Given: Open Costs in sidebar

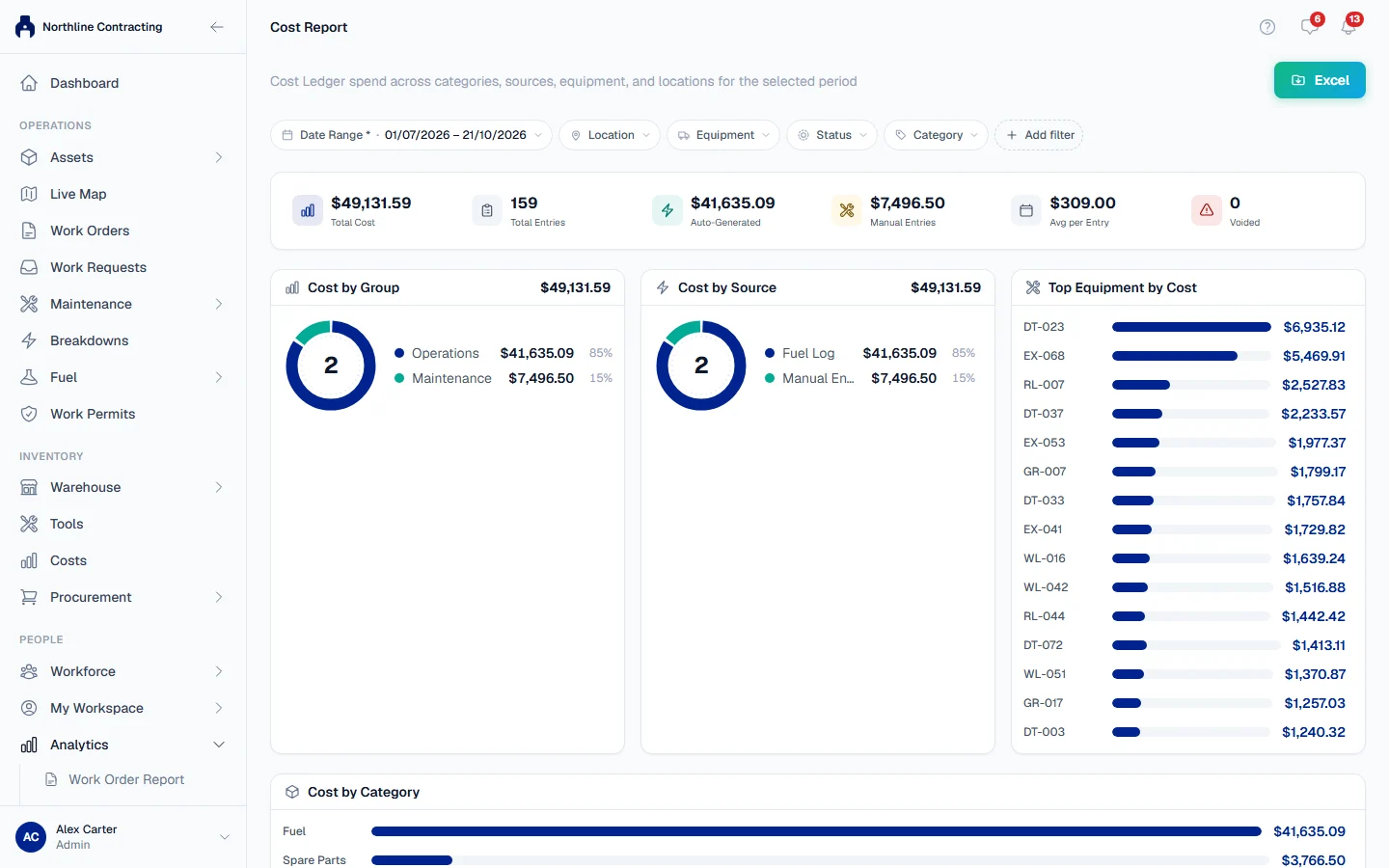Looking at the screenshot, I should coord(123,560).
